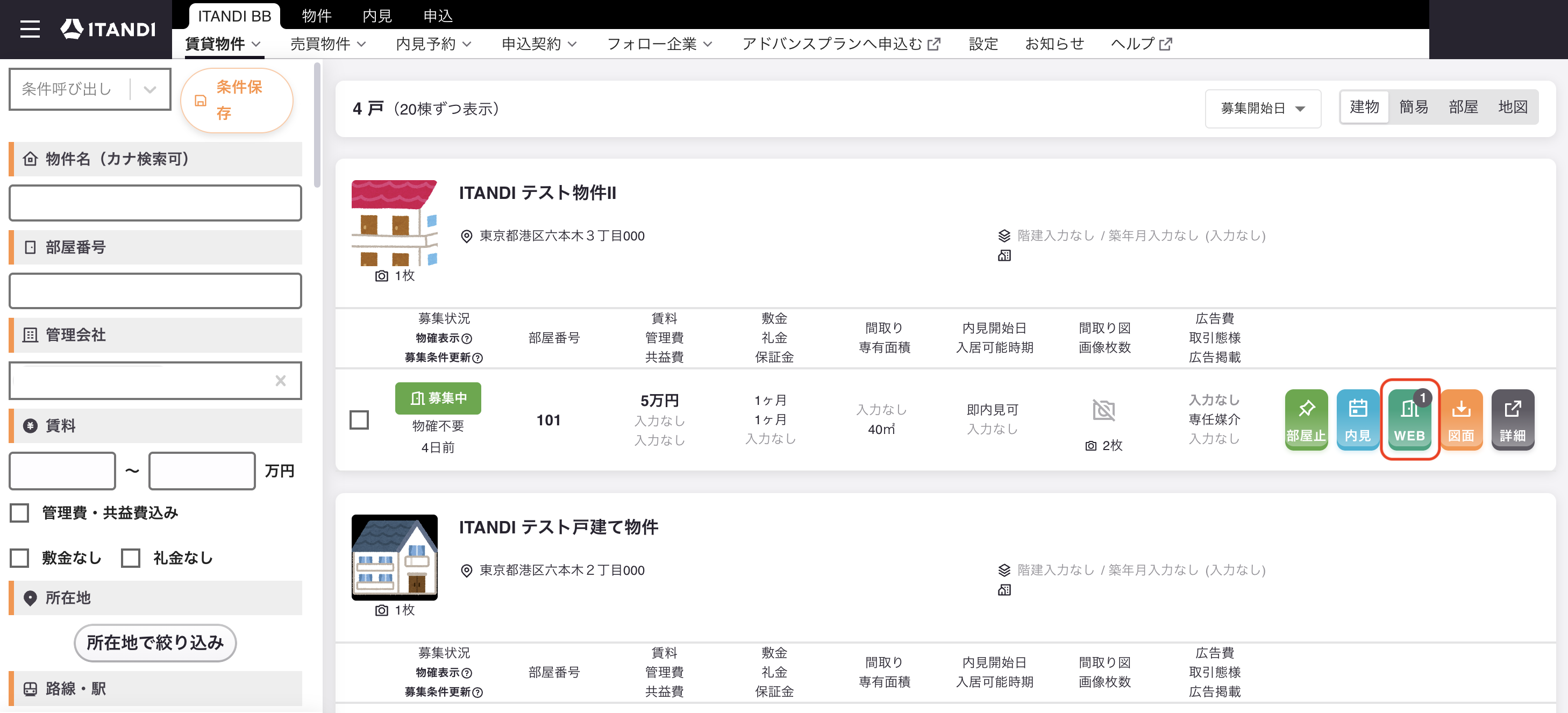
Task: Open the お知らせ menu item
Action: point(1054,44)
